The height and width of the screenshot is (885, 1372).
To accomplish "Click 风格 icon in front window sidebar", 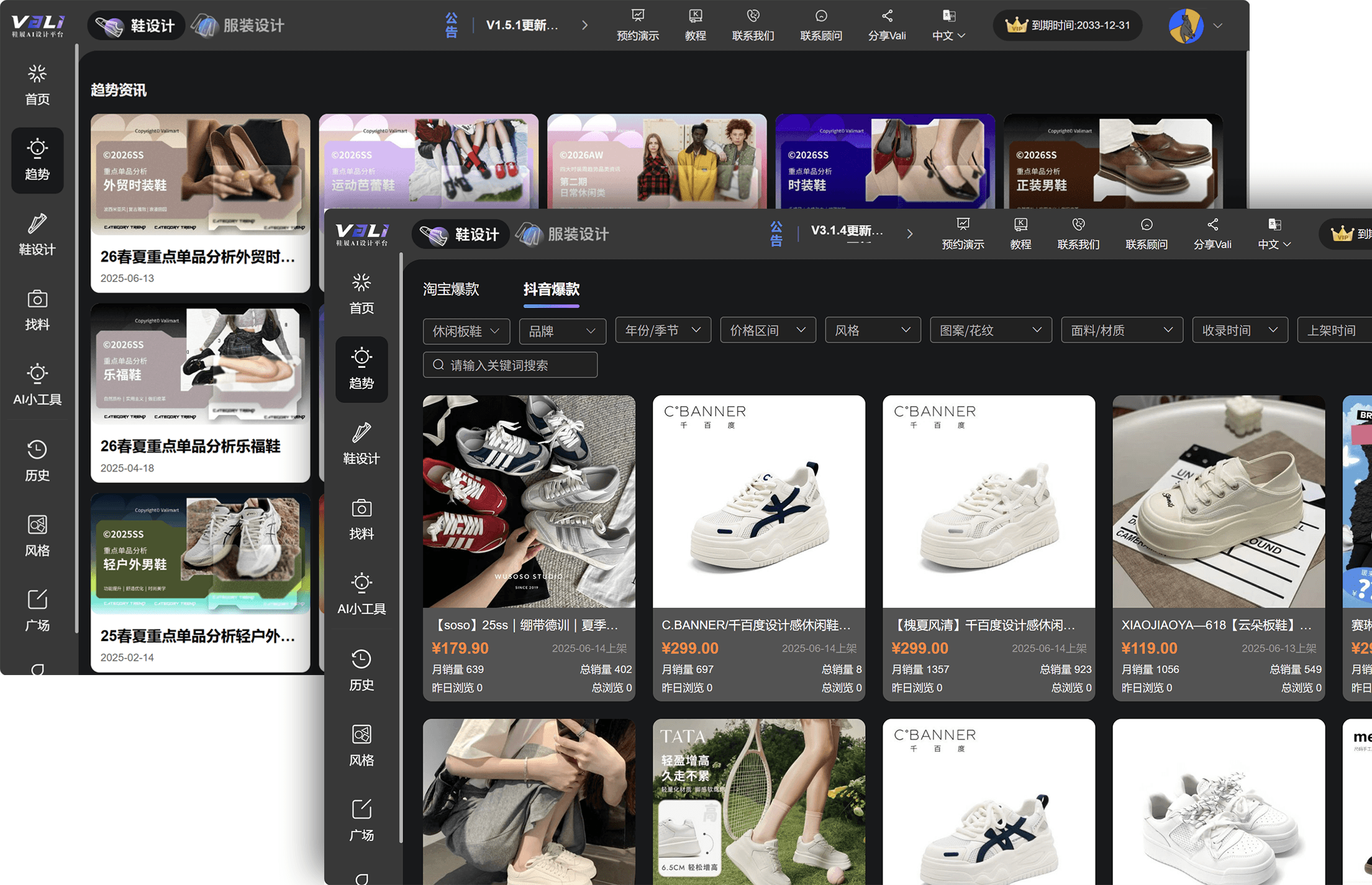I will pos(361,734).
